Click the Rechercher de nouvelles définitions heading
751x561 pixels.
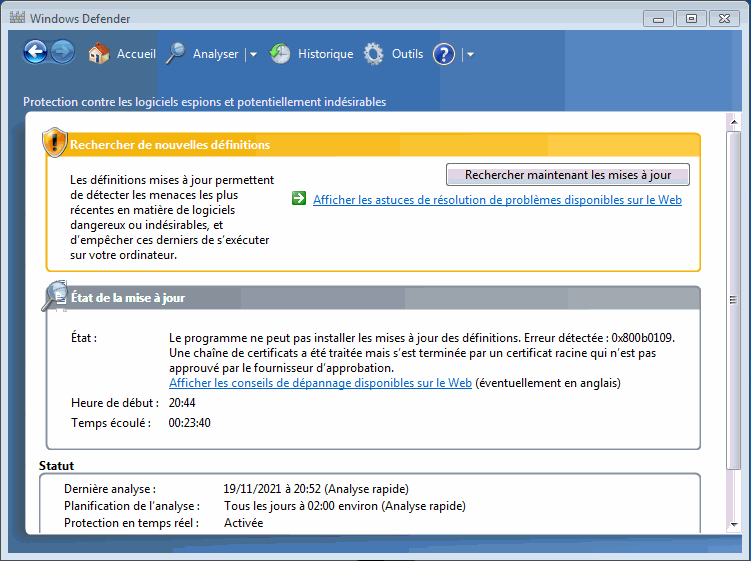170,145
